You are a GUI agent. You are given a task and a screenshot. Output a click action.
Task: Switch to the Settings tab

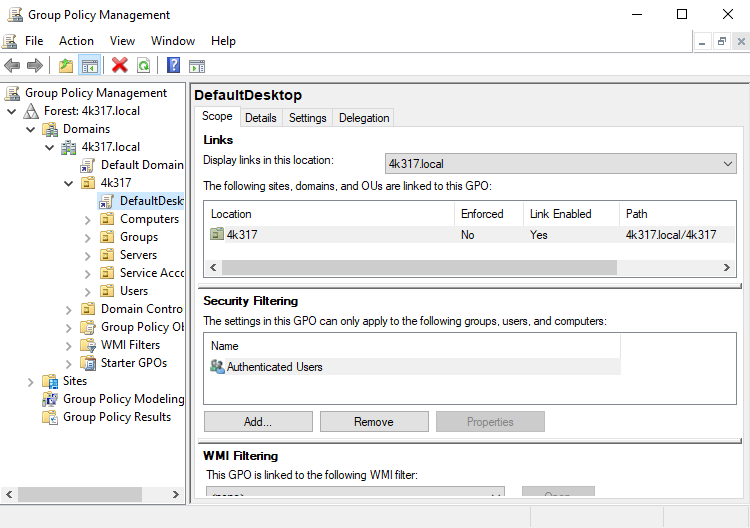307,118
